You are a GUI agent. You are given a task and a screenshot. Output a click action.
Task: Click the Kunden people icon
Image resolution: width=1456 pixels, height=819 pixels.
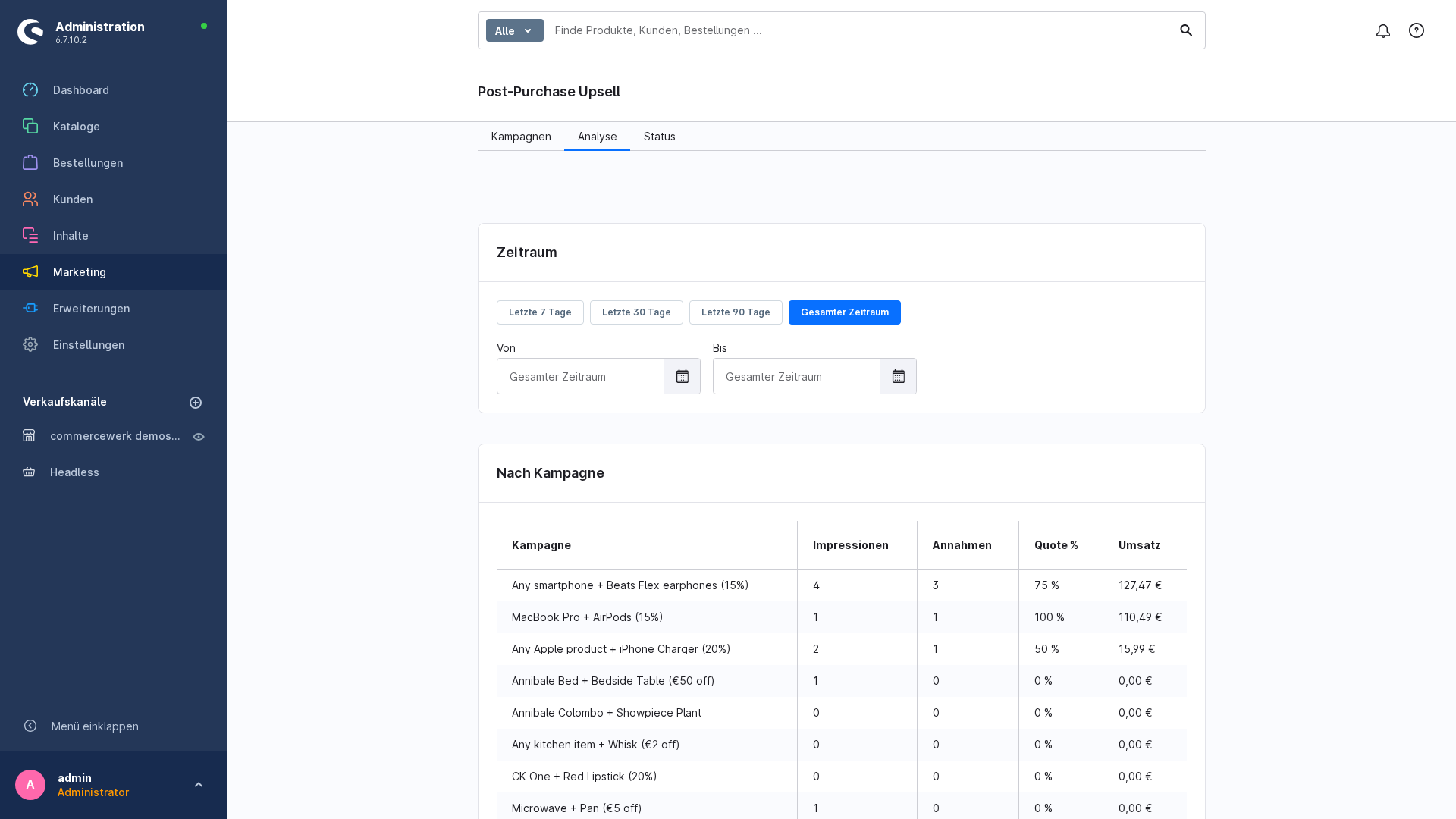(x=30, y=199)
